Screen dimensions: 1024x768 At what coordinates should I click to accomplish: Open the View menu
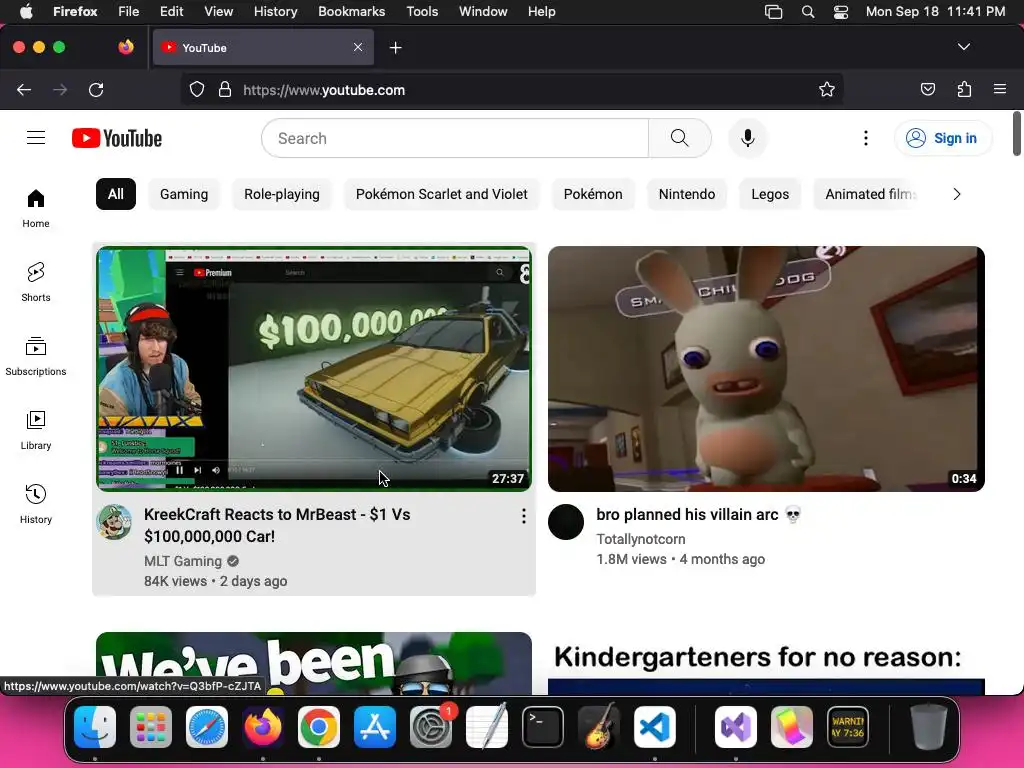coord(218,11)
